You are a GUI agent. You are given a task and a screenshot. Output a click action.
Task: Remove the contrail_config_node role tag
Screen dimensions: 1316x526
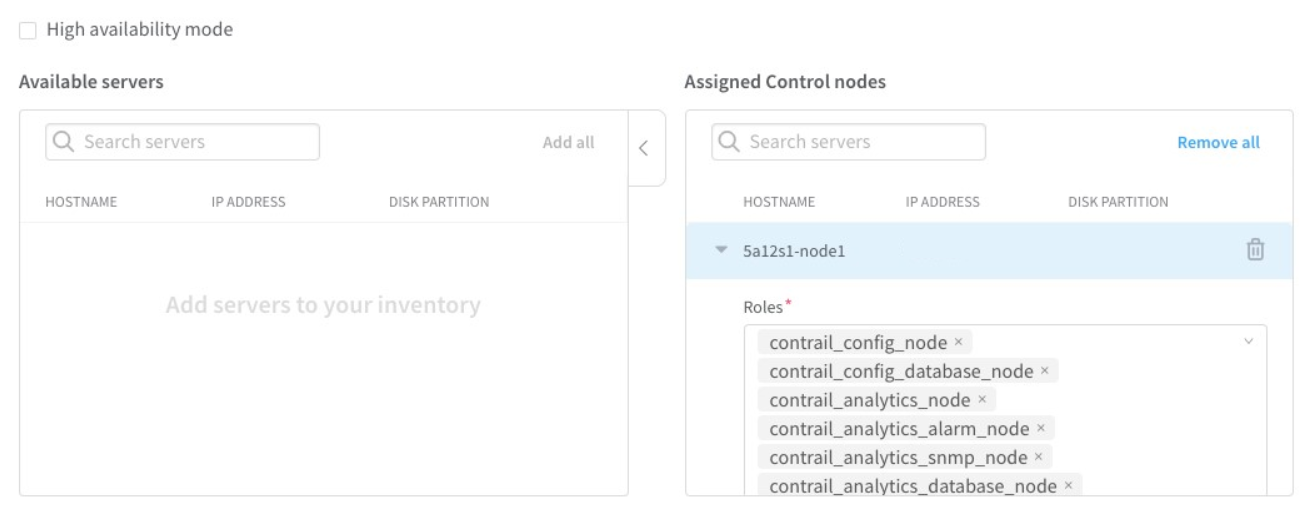(958, 342)
